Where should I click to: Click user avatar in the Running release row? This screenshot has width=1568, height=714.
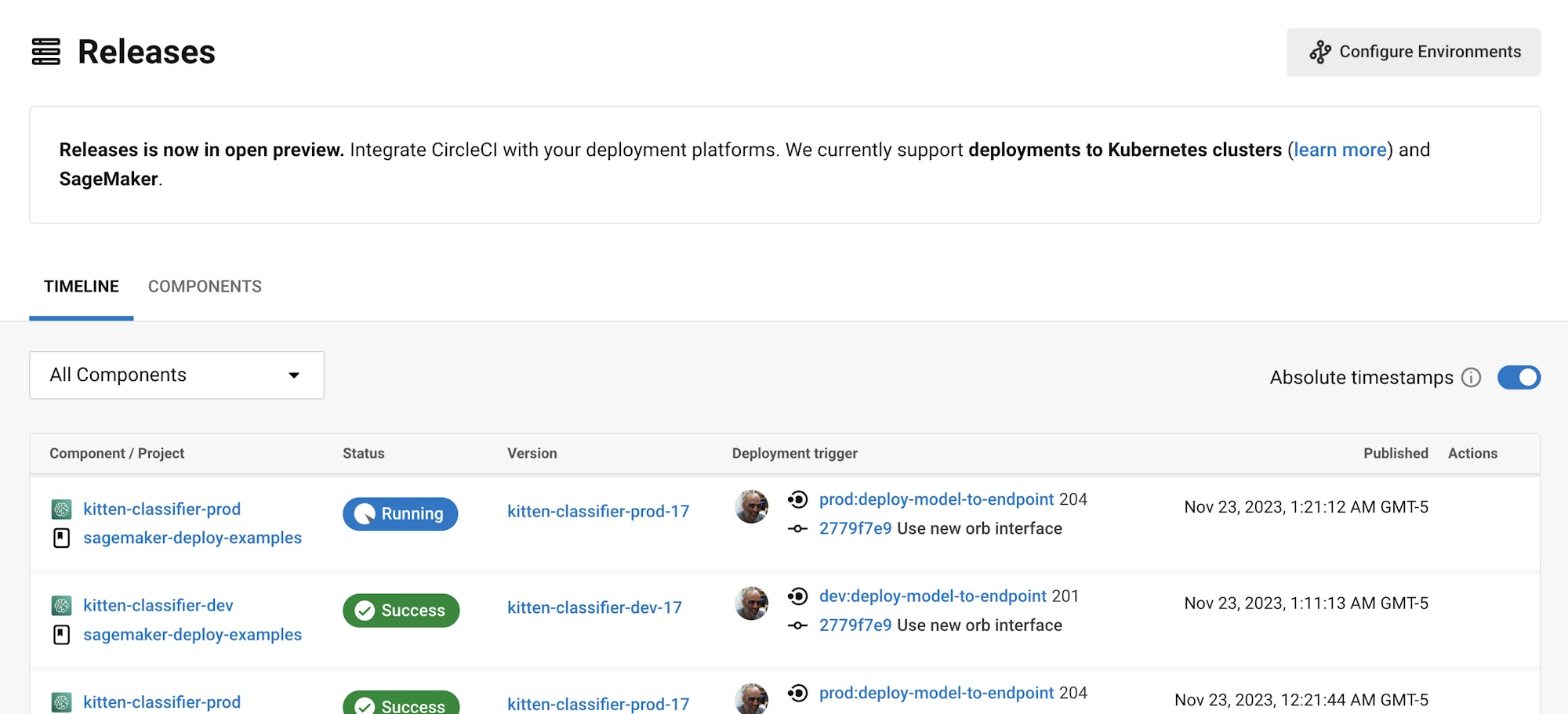751,507
